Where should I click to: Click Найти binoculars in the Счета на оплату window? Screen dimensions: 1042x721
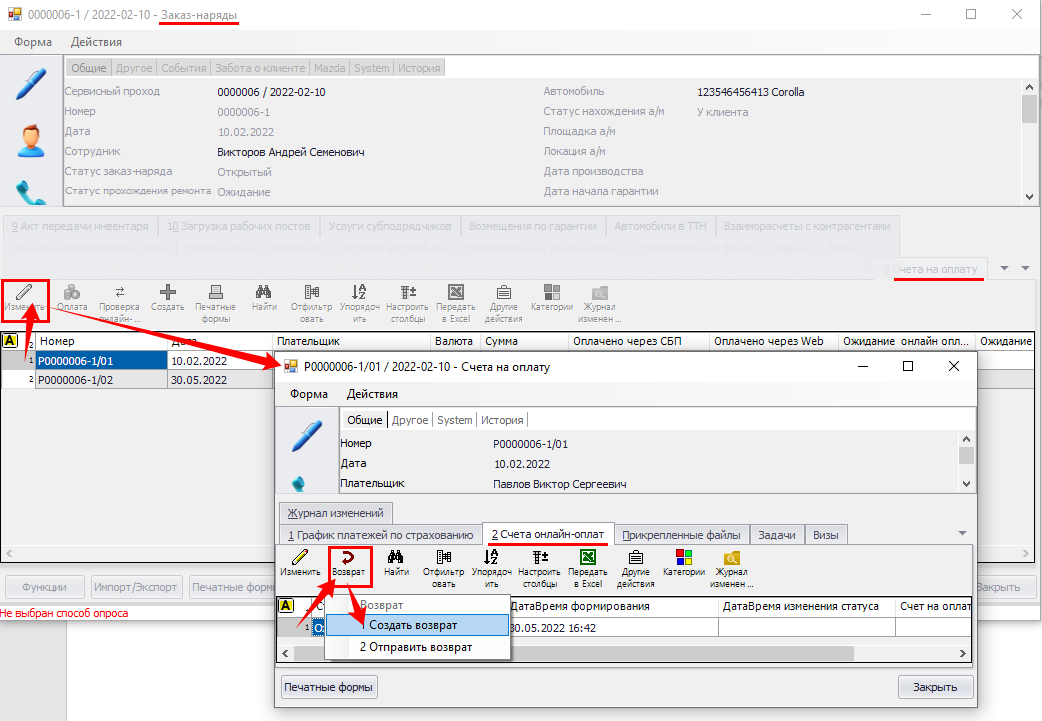(x=396, y=563)
